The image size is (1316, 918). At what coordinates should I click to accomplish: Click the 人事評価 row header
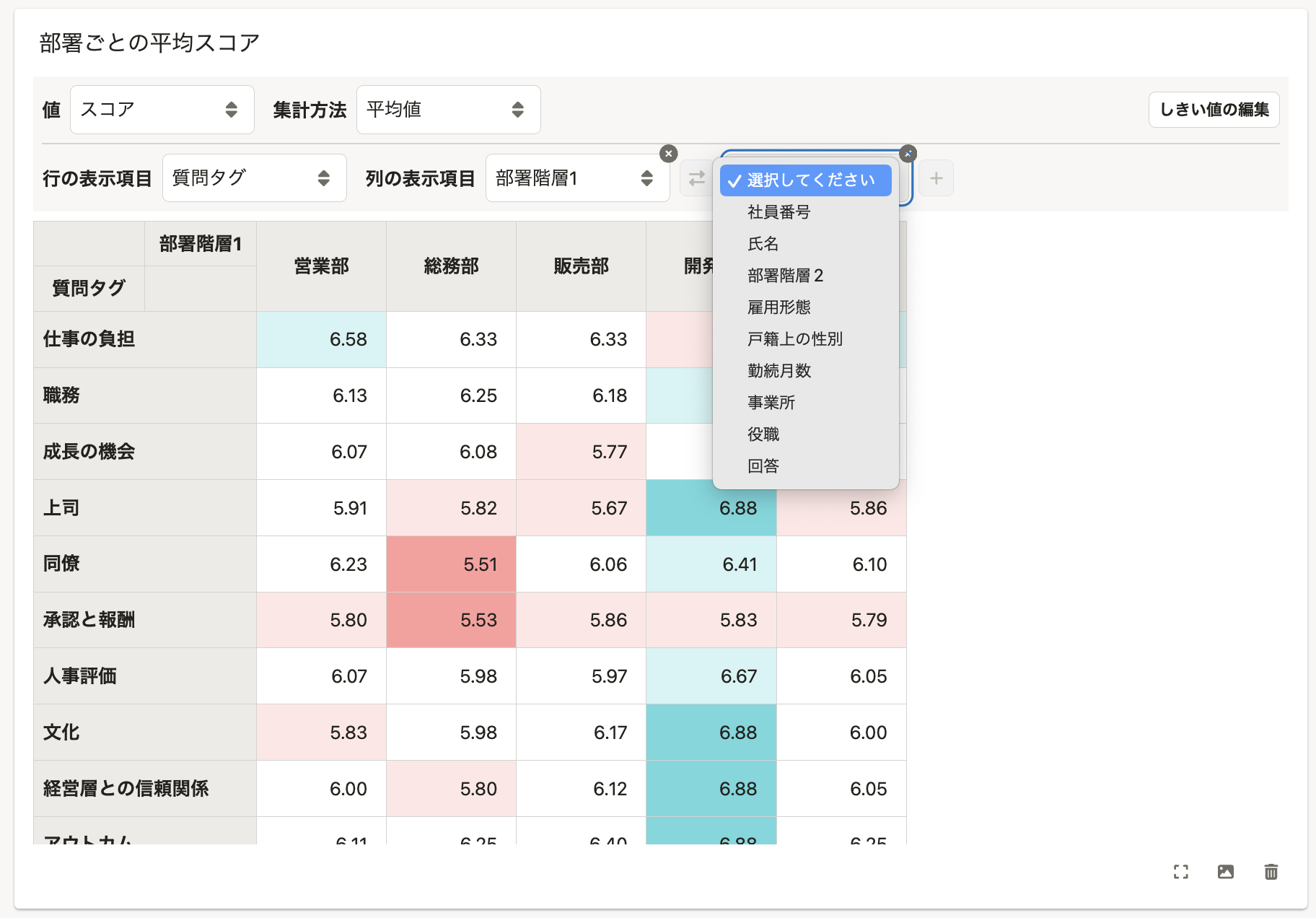click(x=145, y=676)
